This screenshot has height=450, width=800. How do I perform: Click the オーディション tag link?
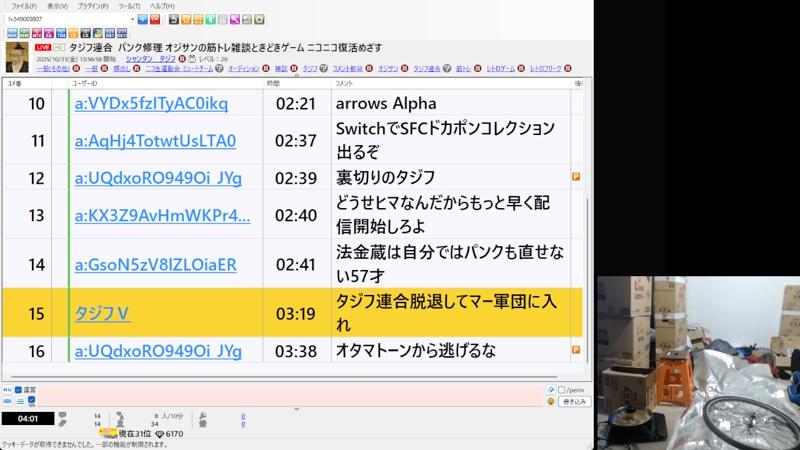tap(243, 68)
